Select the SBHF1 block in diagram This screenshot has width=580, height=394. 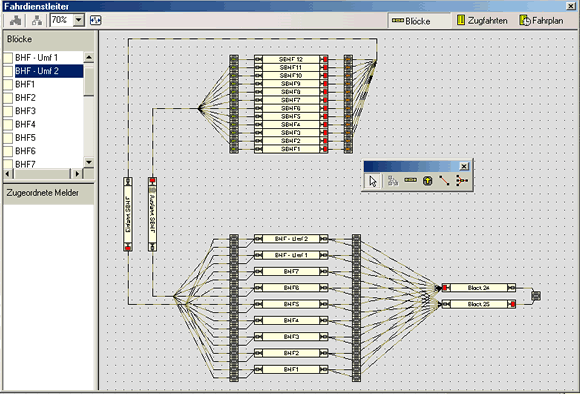click(x=291, y=149)
